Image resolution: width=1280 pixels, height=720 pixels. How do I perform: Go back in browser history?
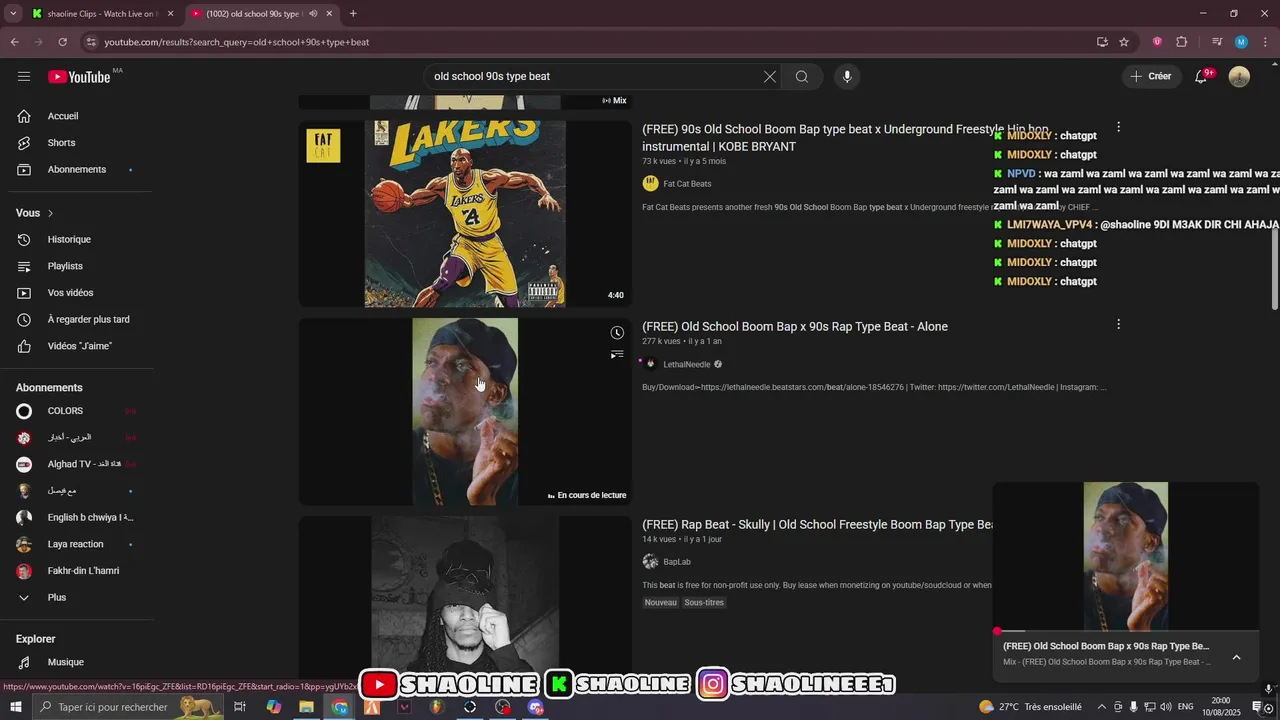(x=14, y=42)
